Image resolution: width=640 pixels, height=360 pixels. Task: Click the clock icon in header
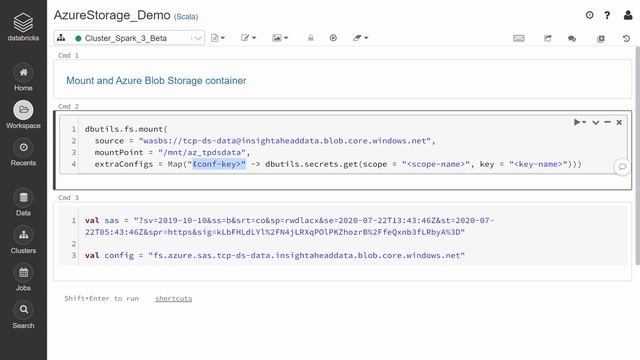click(x=589, y=15)
